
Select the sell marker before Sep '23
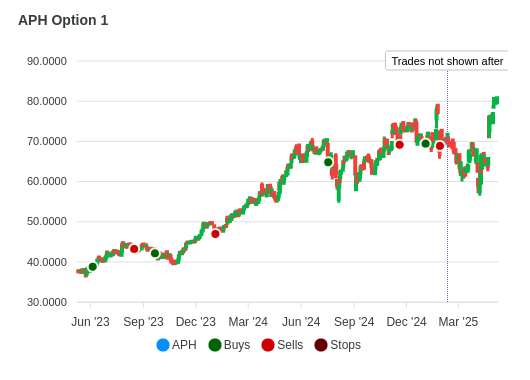[x=134, y=249]
